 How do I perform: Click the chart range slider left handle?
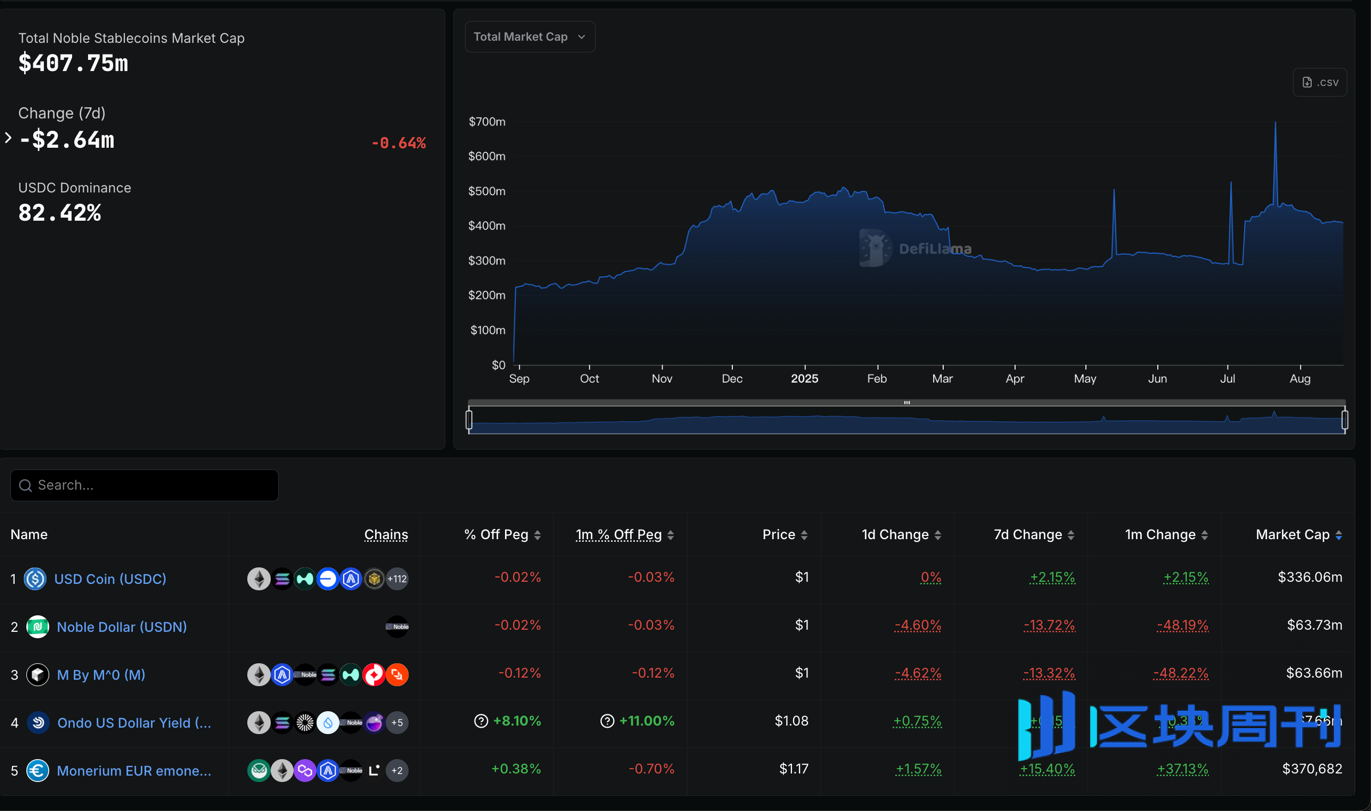tap(470, 420)
